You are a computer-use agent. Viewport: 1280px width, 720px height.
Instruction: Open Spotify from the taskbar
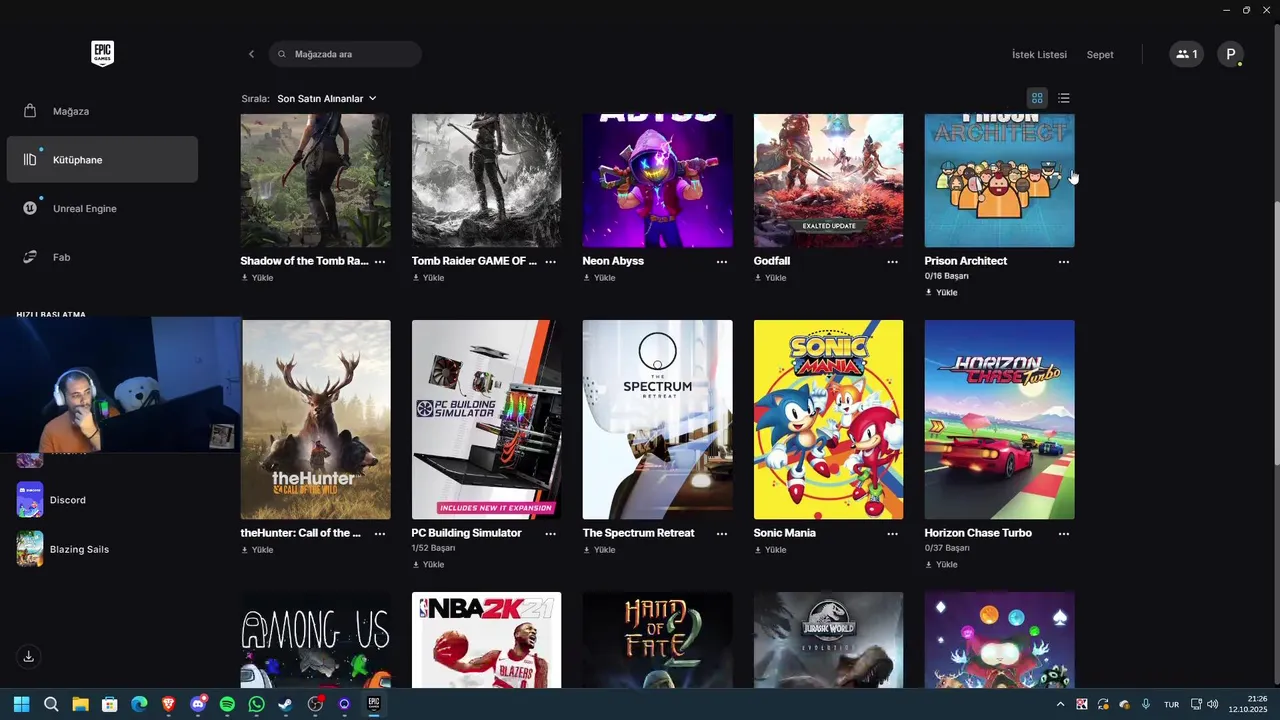pyautogui.click(x=227, y=704)
